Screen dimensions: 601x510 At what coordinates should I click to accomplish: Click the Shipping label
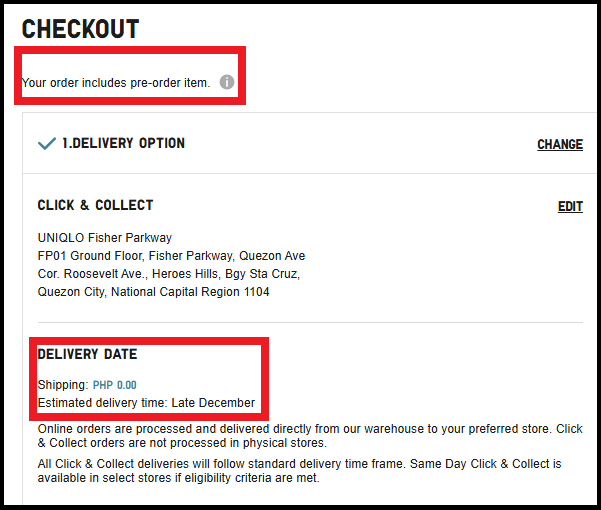pyautogui.click(x=63, y=385)
